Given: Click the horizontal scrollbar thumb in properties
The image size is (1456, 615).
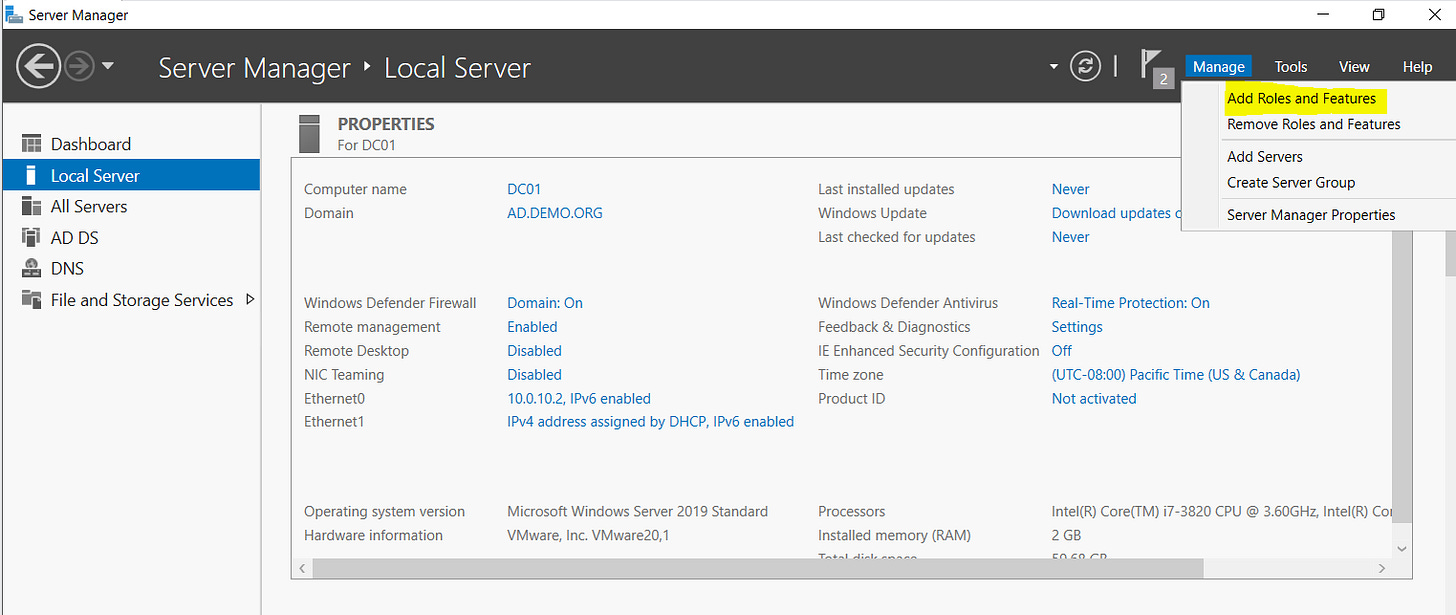Looking at the screenshot, I should (x=757, y=568).
